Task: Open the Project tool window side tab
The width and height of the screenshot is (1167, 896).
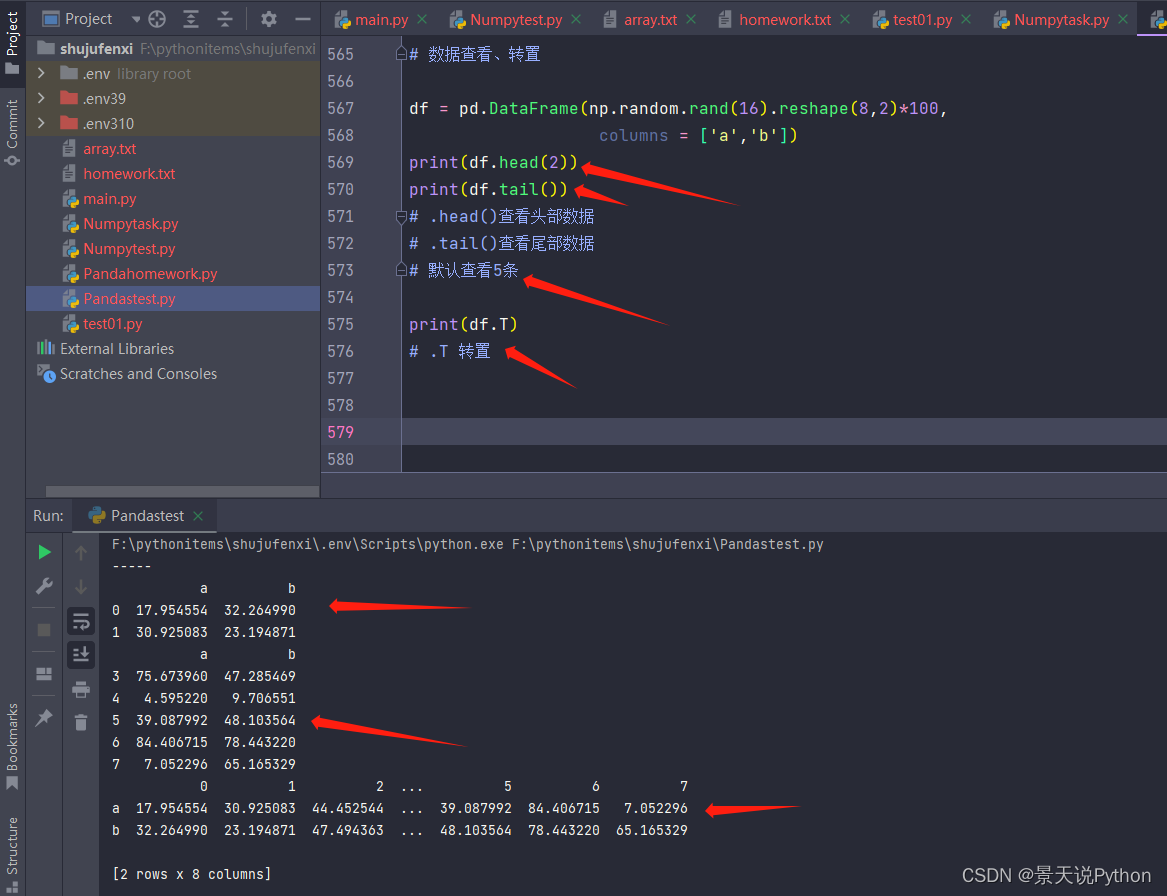Action: coord(12,42)
